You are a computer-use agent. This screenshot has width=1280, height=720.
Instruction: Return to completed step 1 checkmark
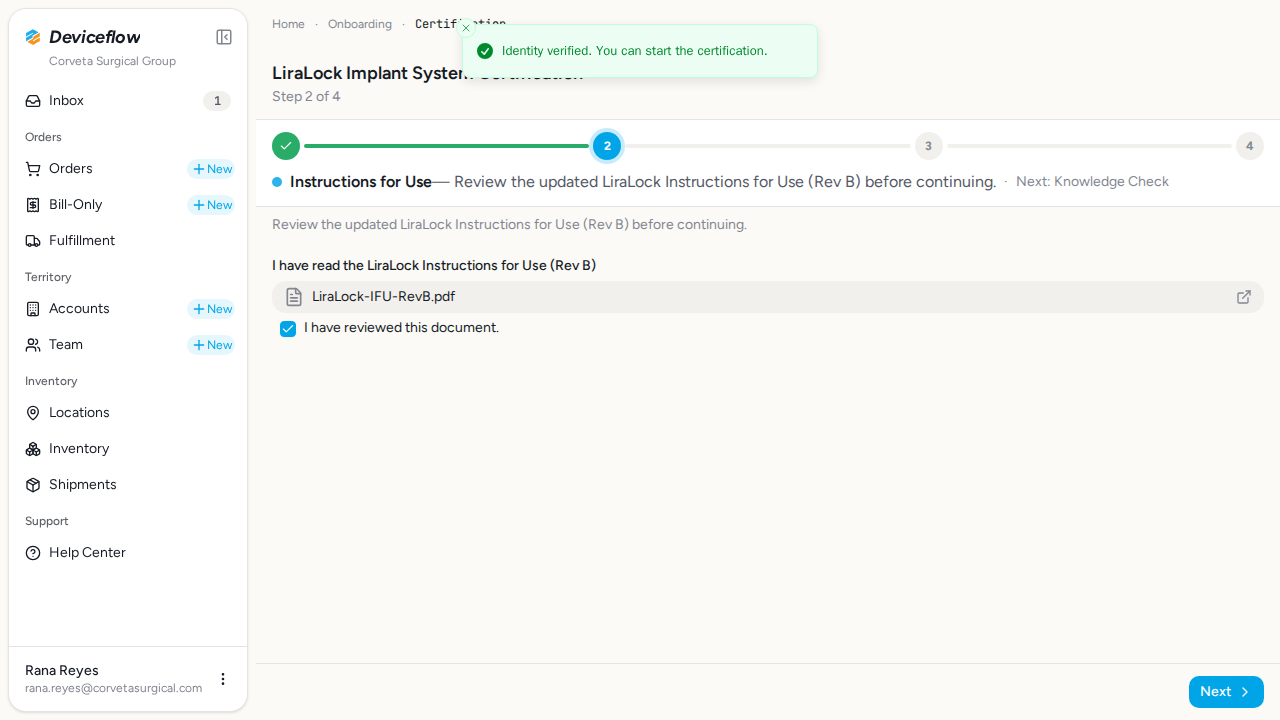click(286, 146)
